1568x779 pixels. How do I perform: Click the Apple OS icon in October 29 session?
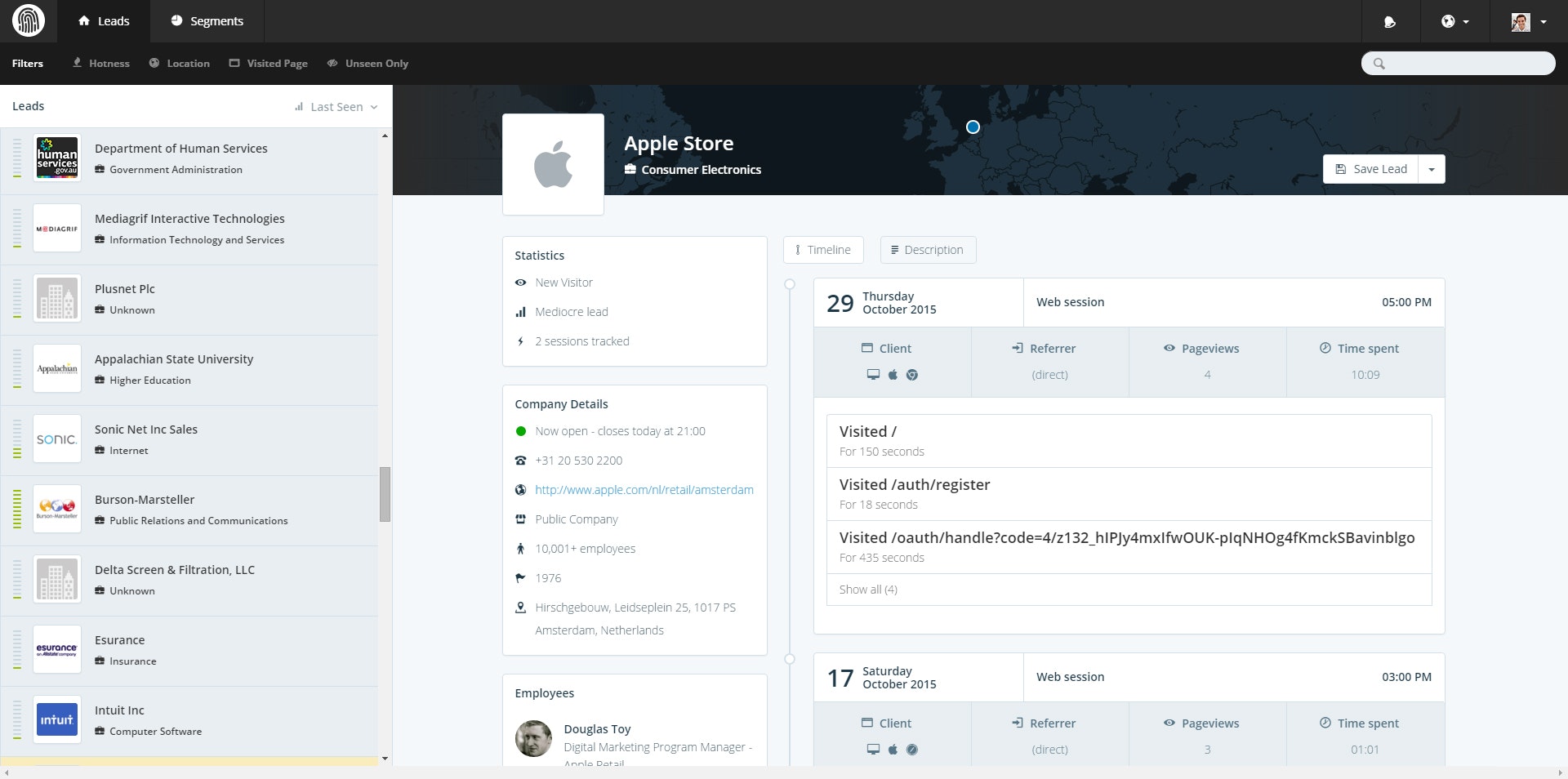tap(893, 375)
